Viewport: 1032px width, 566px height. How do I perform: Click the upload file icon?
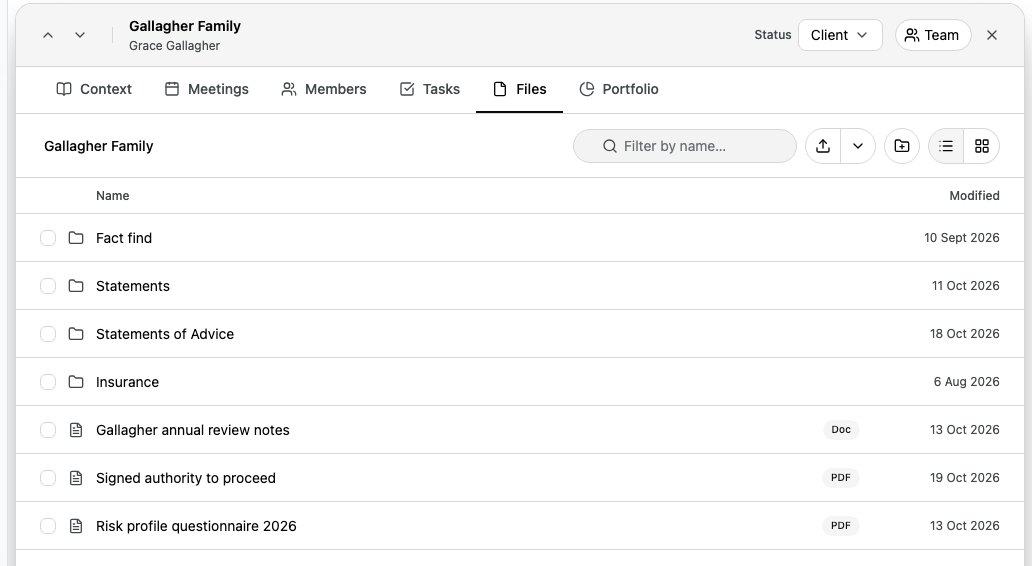823,146
